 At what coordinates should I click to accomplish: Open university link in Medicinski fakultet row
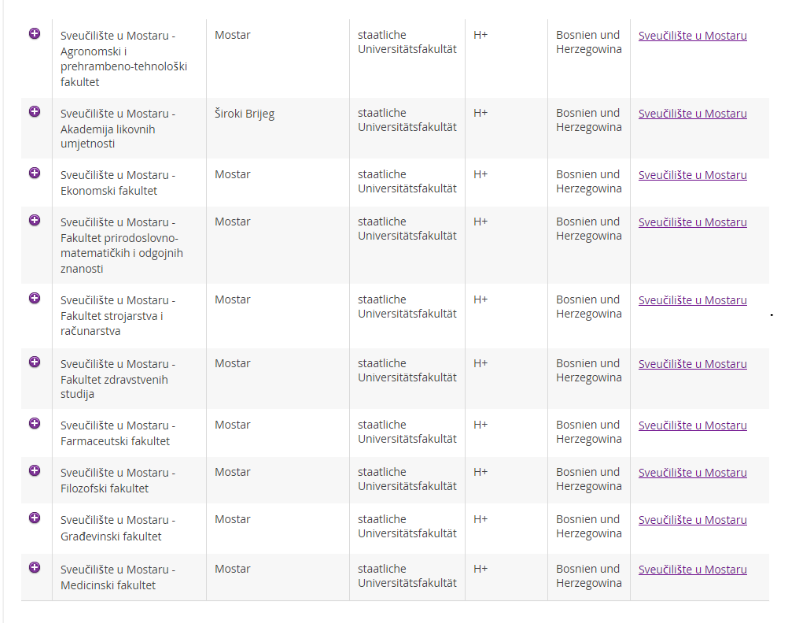tap(692, 570)
